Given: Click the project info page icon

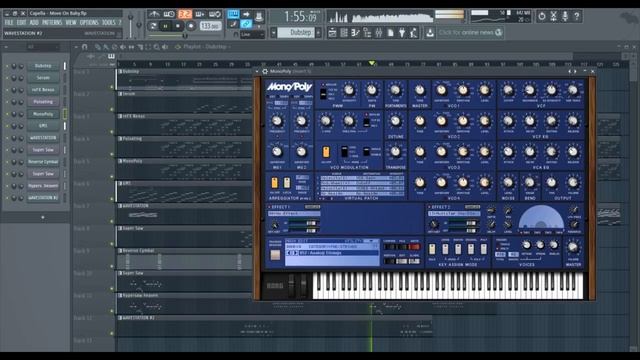Looking at the screenshot, I should pos(391,33).
